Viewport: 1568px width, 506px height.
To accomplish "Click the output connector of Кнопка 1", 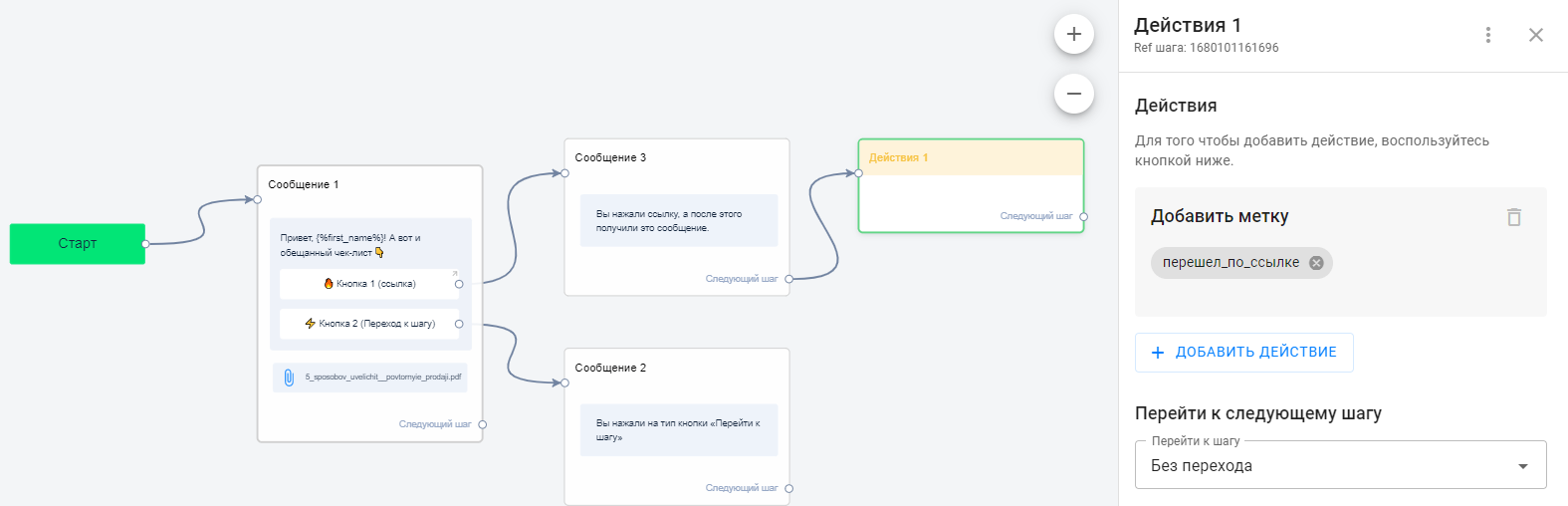I will [459, 284].
